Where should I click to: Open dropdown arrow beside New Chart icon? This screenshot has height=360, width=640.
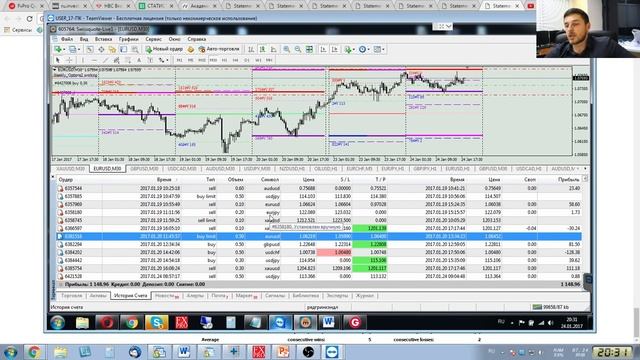(x=64, y=49)
